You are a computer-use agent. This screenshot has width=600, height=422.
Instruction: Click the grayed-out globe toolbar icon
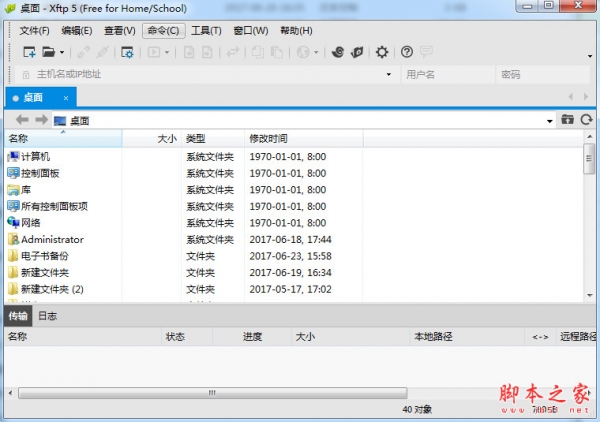(303, 52)
